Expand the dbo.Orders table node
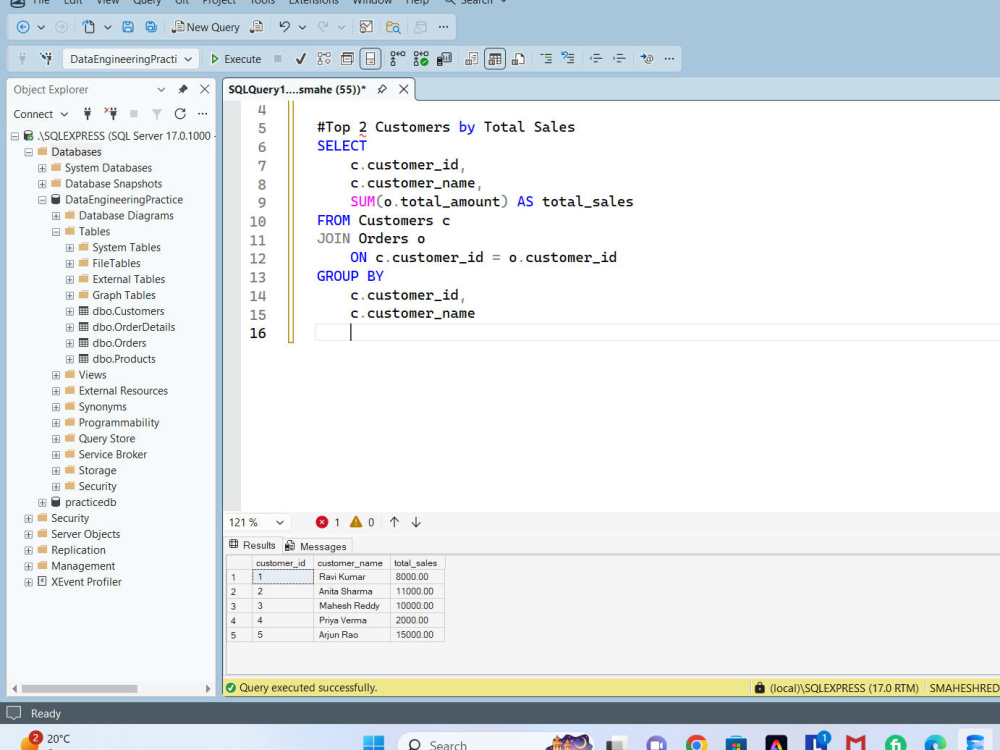The height and width of the screenshot is (750, 1000). (70, 343)
